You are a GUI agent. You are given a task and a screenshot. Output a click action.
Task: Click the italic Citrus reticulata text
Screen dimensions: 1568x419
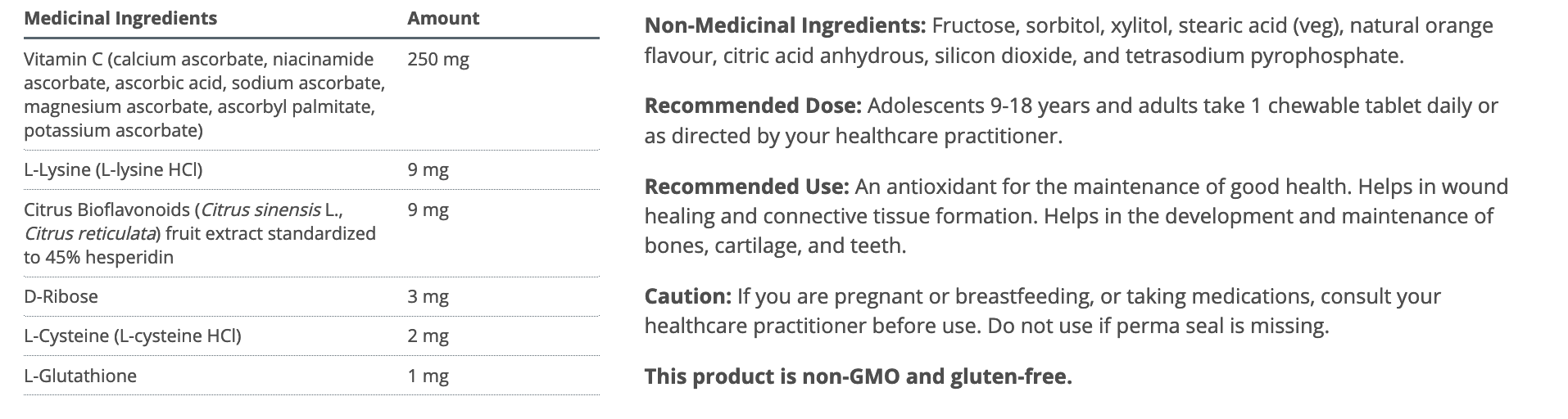click(90, 233)
